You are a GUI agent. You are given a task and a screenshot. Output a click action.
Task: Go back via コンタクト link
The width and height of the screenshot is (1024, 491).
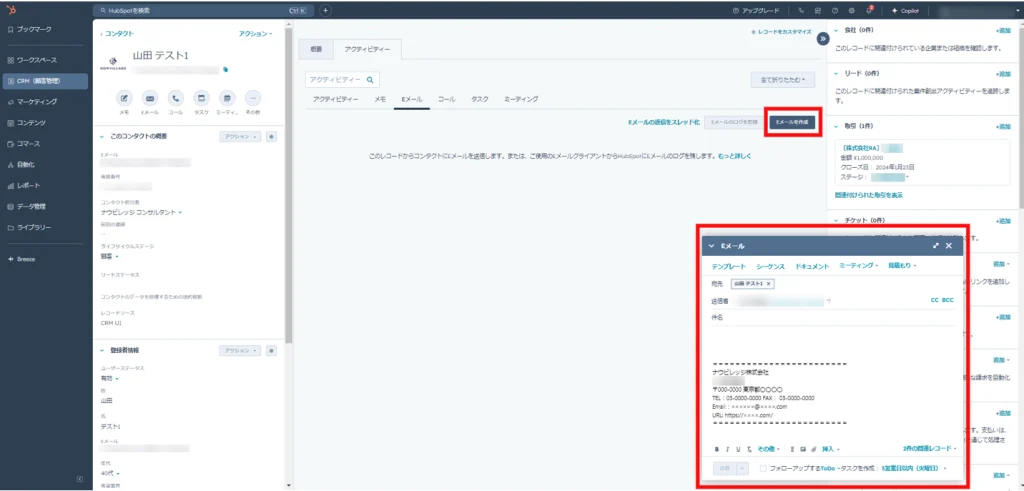click(x=117, y=33)
